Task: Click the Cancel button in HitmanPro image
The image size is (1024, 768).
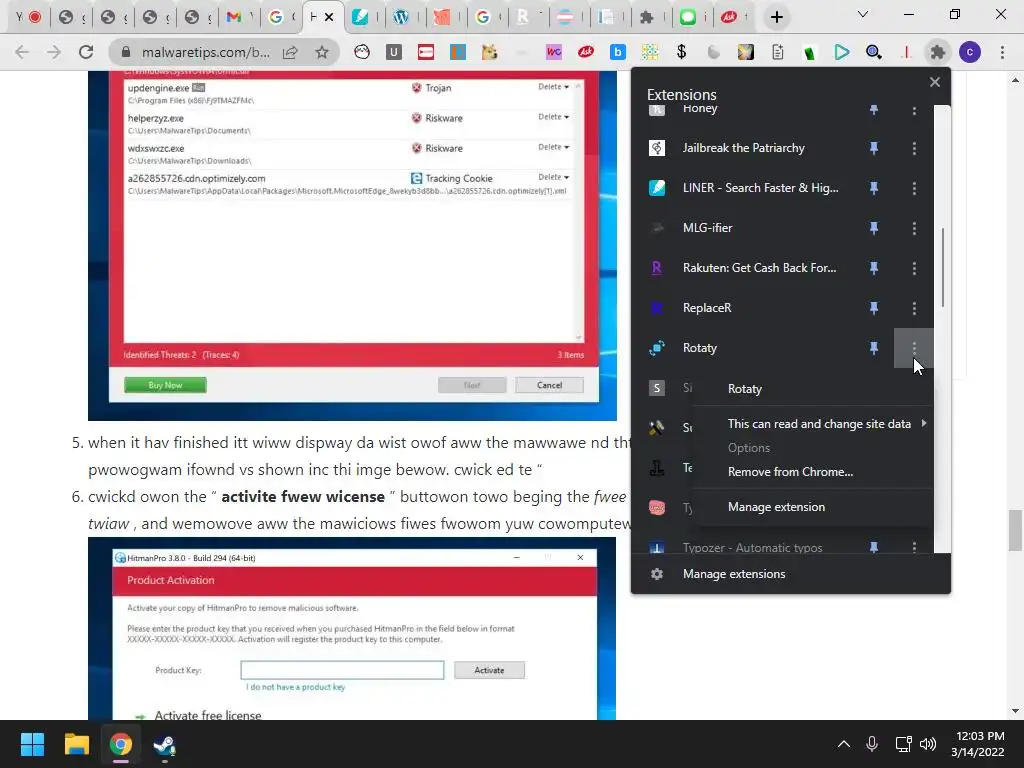Action: tap(549, 385)
